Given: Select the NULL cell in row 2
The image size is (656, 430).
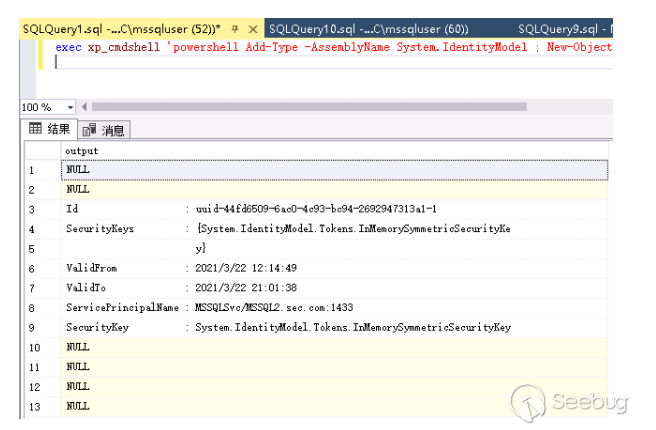Looking at the screenshot, I should pyautogui.click(x=334, y=190).
